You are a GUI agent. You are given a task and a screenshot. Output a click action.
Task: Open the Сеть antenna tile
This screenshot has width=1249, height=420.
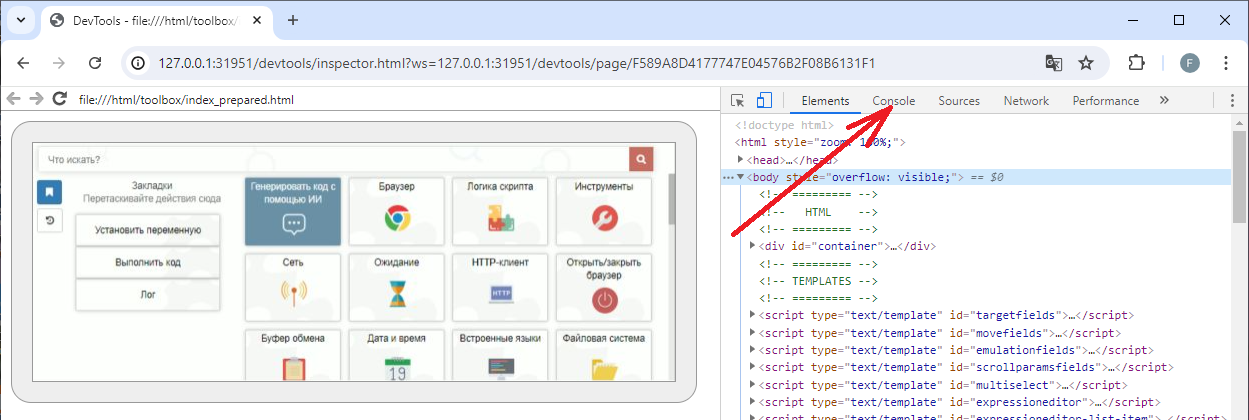293,285
